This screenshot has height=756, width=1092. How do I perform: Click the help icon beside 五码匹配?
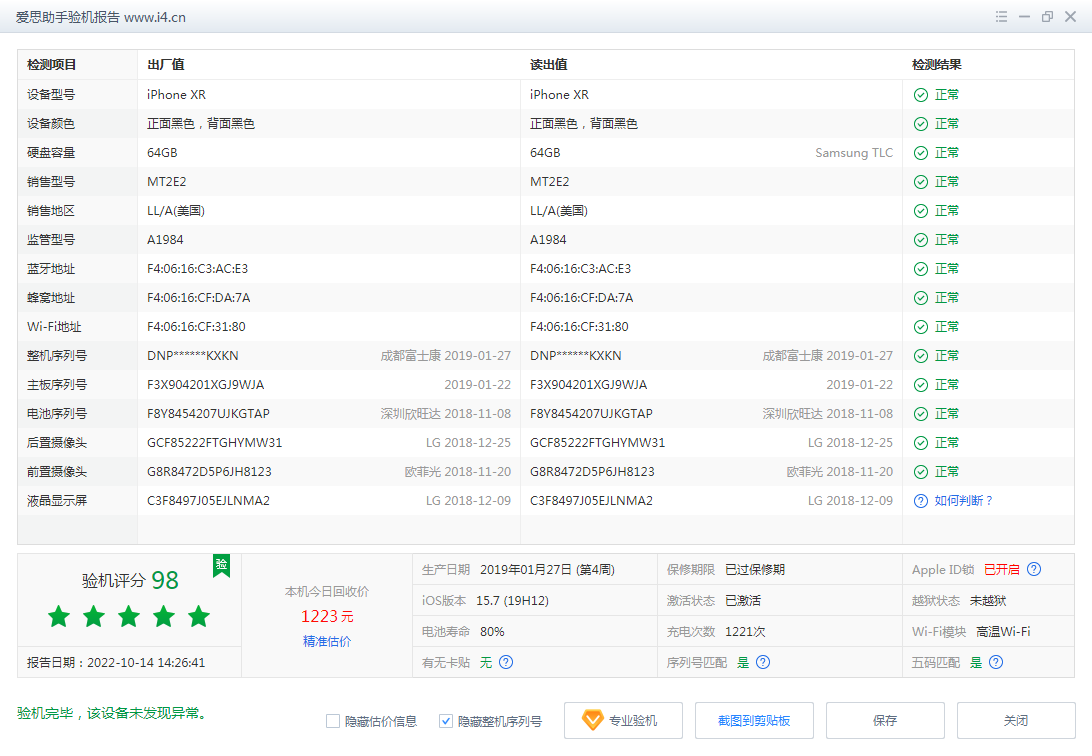(997, 662)
